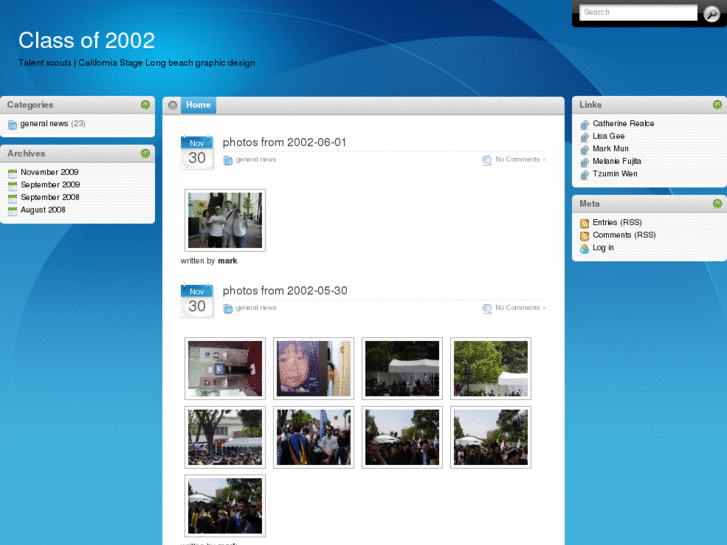Click calendar icon beside August 2008
The height and width of the screenshot is (545, 727).
[x=13, y=211]
